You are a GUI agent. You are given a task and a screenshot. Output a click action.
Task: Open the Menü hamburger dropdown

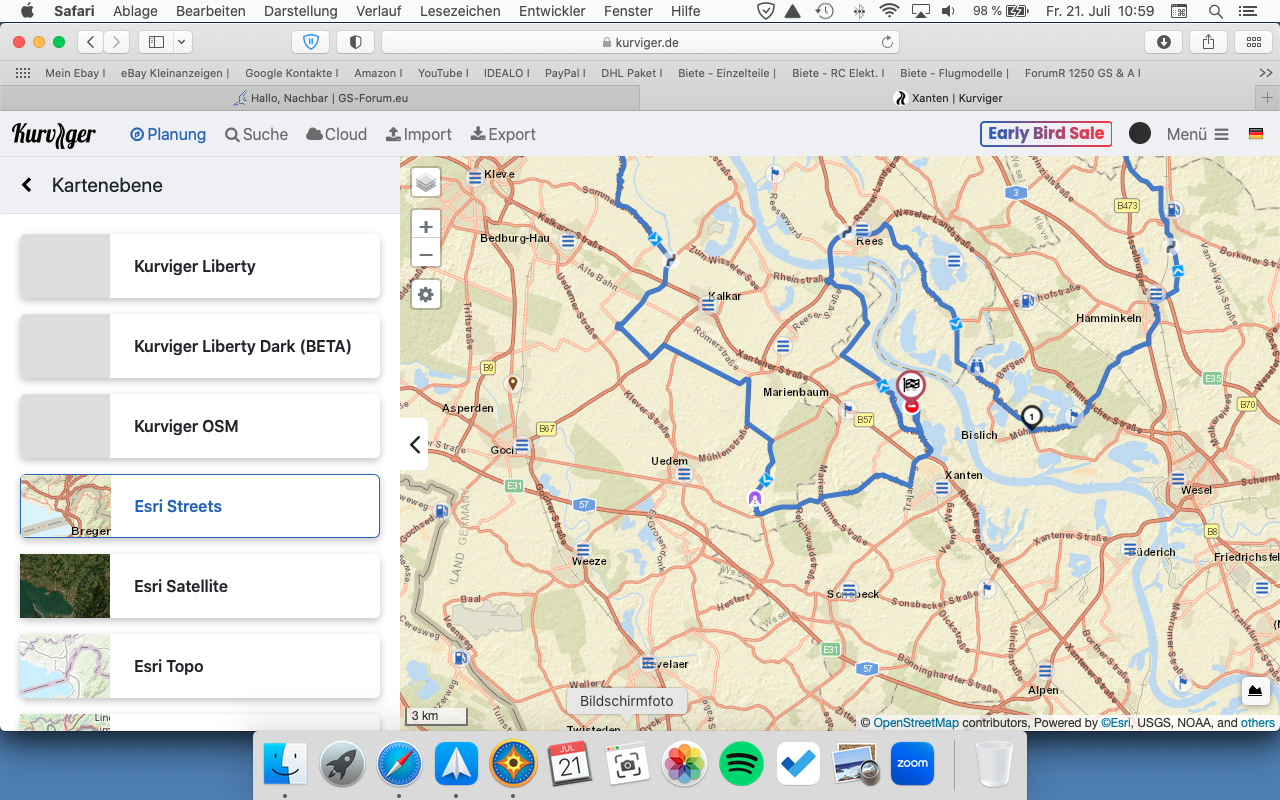tap(1197, 134)
